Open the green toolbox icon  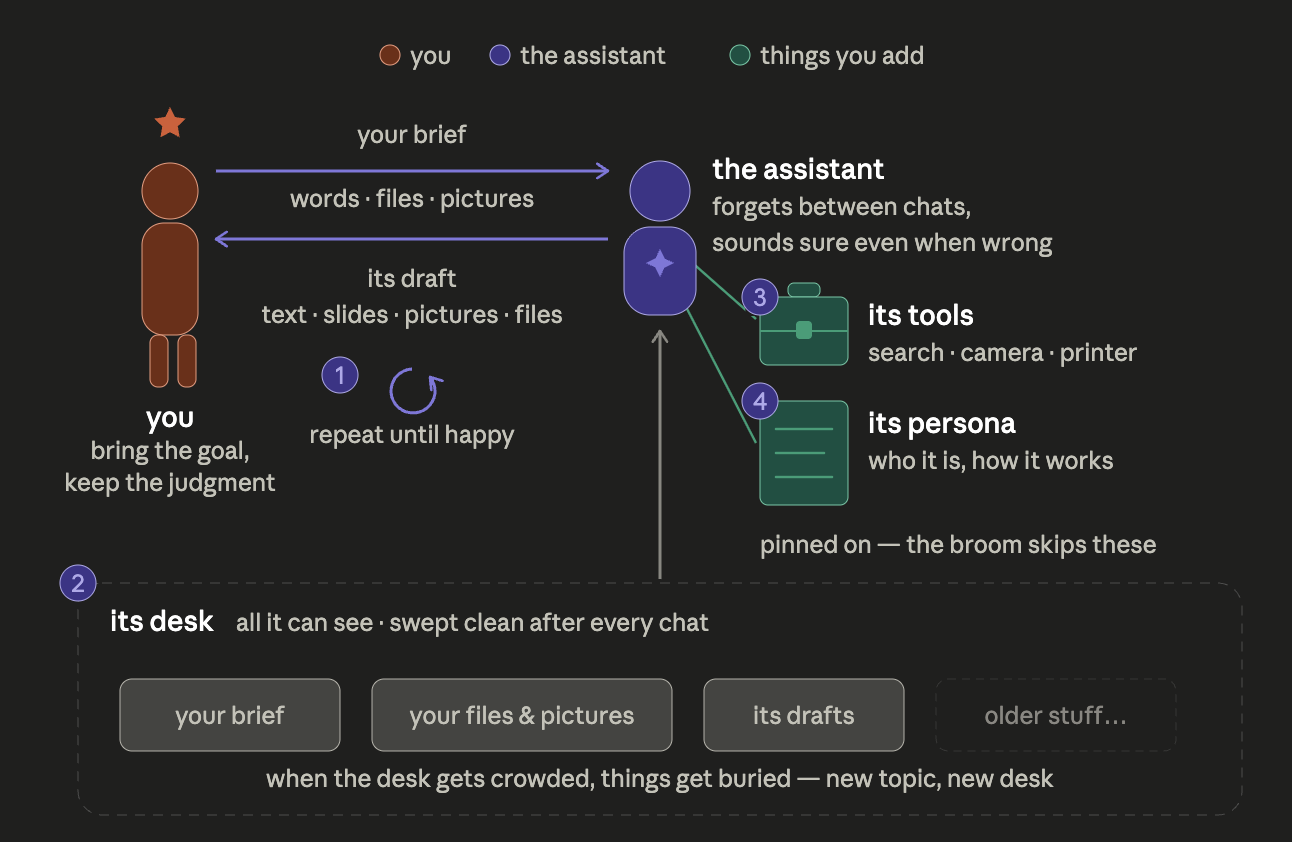tap(804, 325)
